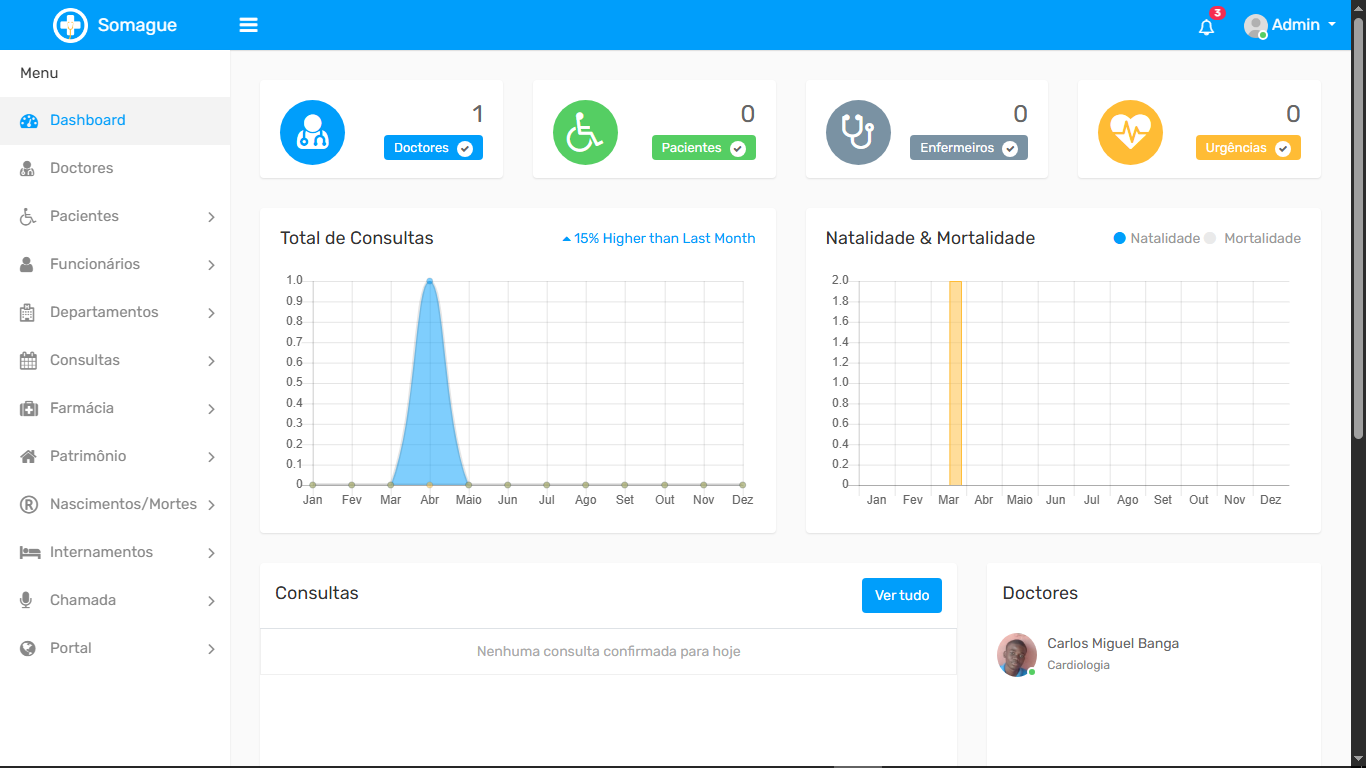Click the microphone icon beside Chamada
This screenshot has width=1366, height=768.
pos(28,600)
